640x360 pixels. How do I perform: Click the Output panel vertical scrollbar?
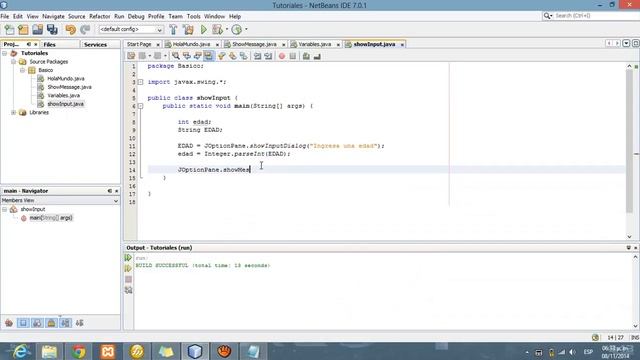(x=635, y=291)
